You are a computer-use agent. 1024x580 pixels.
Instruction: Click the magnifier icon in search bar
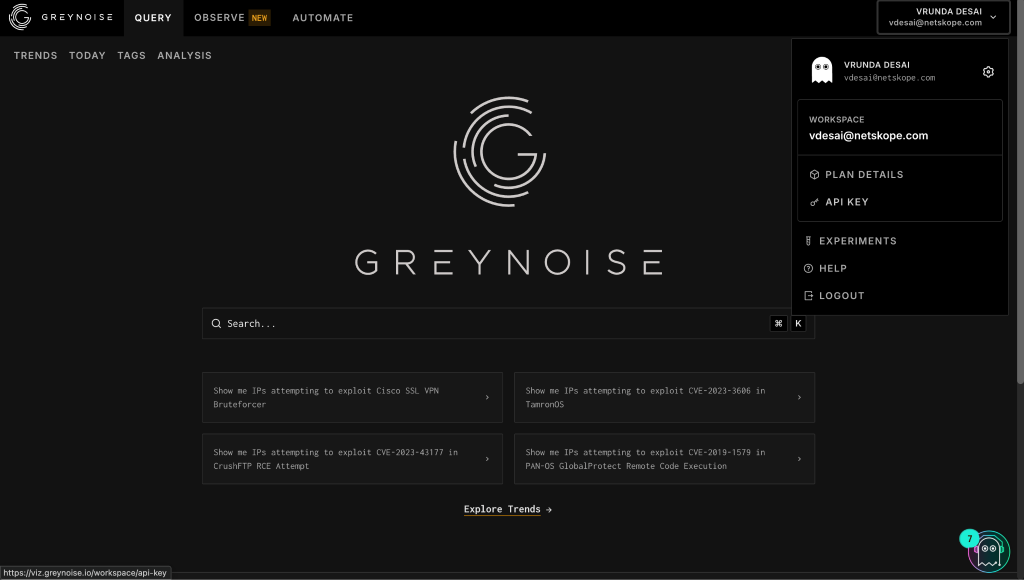216,323
